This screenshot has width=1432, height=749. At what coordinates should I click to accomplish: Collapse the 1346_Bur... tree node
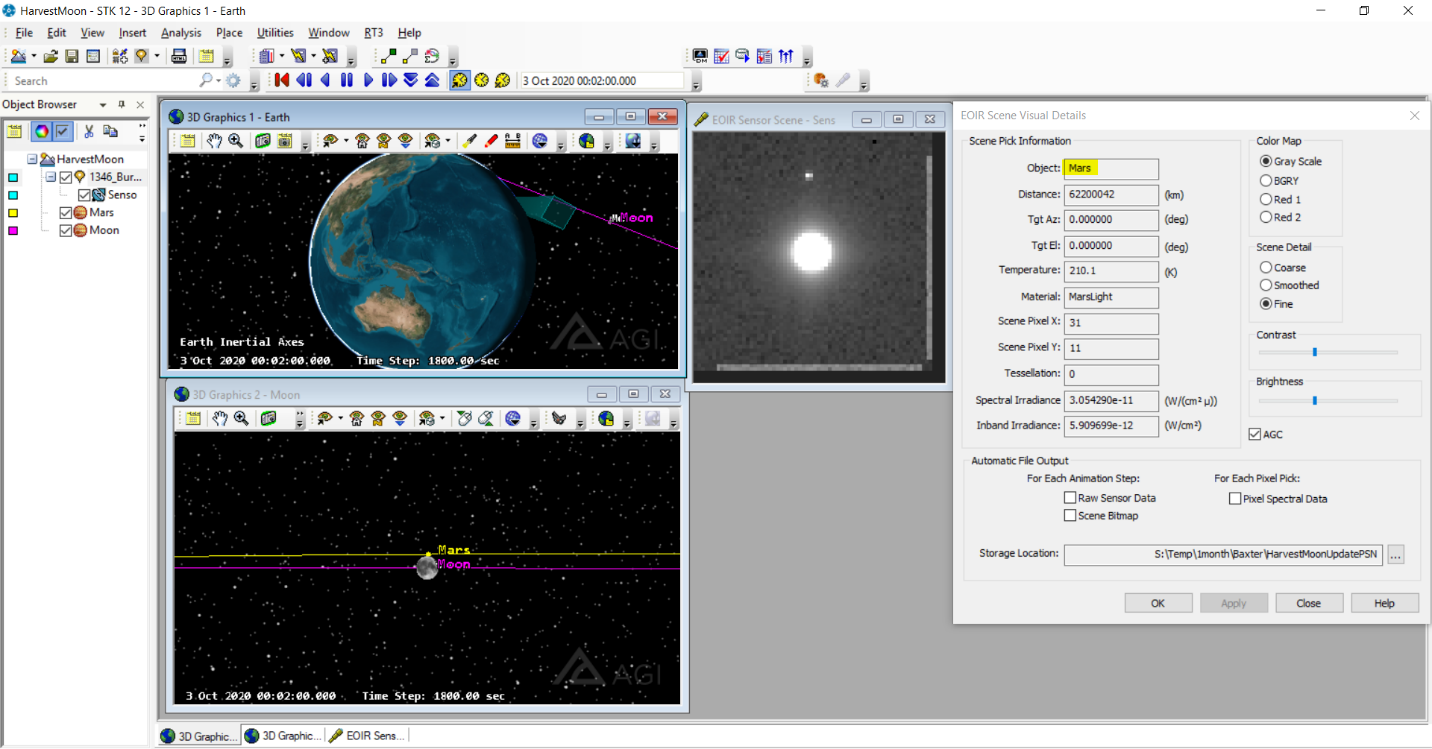tap(50, 177)
